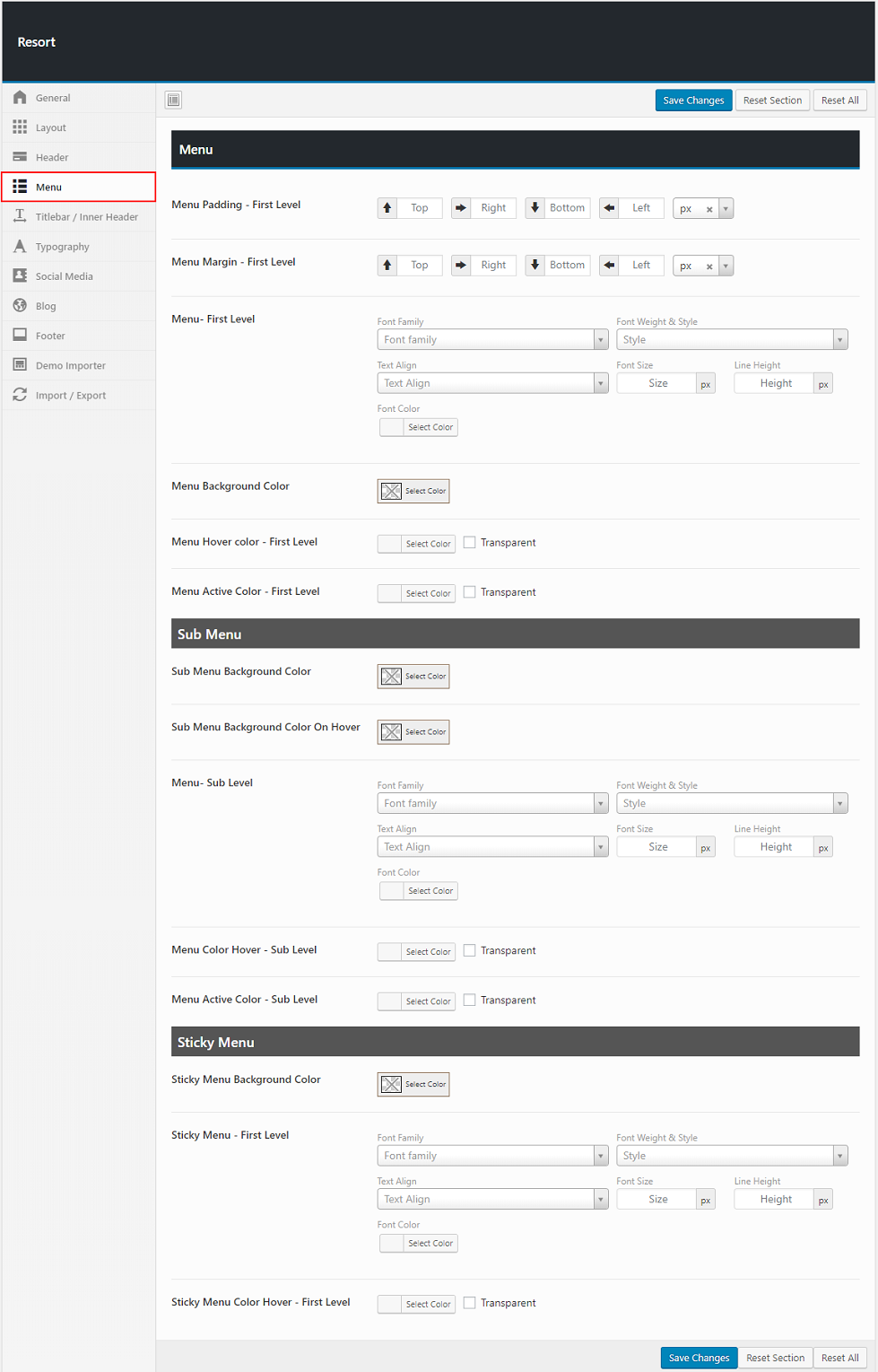Toggle Transparent for Sticky Menu Color Hover

(x=469, y=1303)
